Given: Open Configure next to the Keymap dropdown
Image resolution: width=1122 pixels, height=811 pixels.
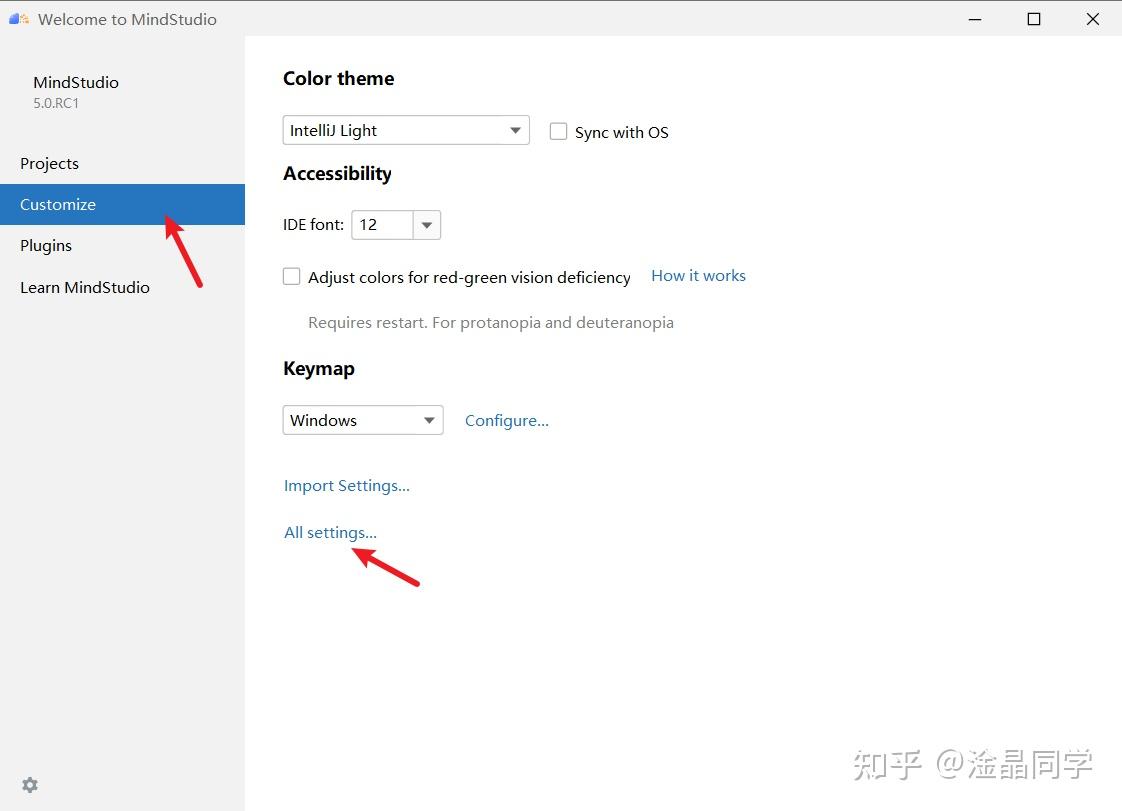Looking at the screenshot, I should click(506, 420).
